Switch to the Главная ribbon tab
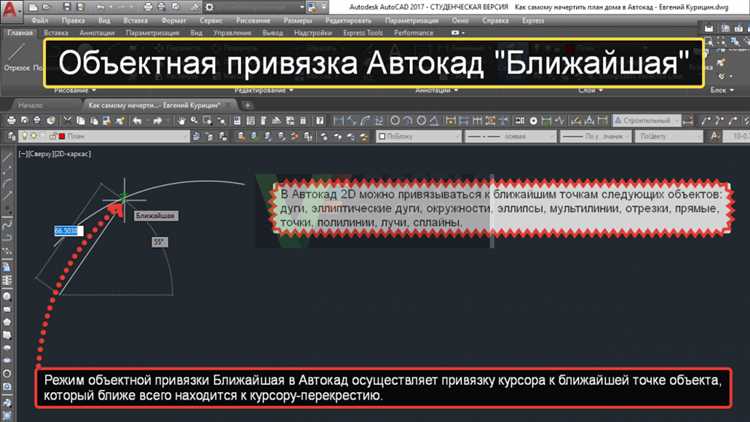The width and height of the screenshot is (750, 422). pos(20,33)
